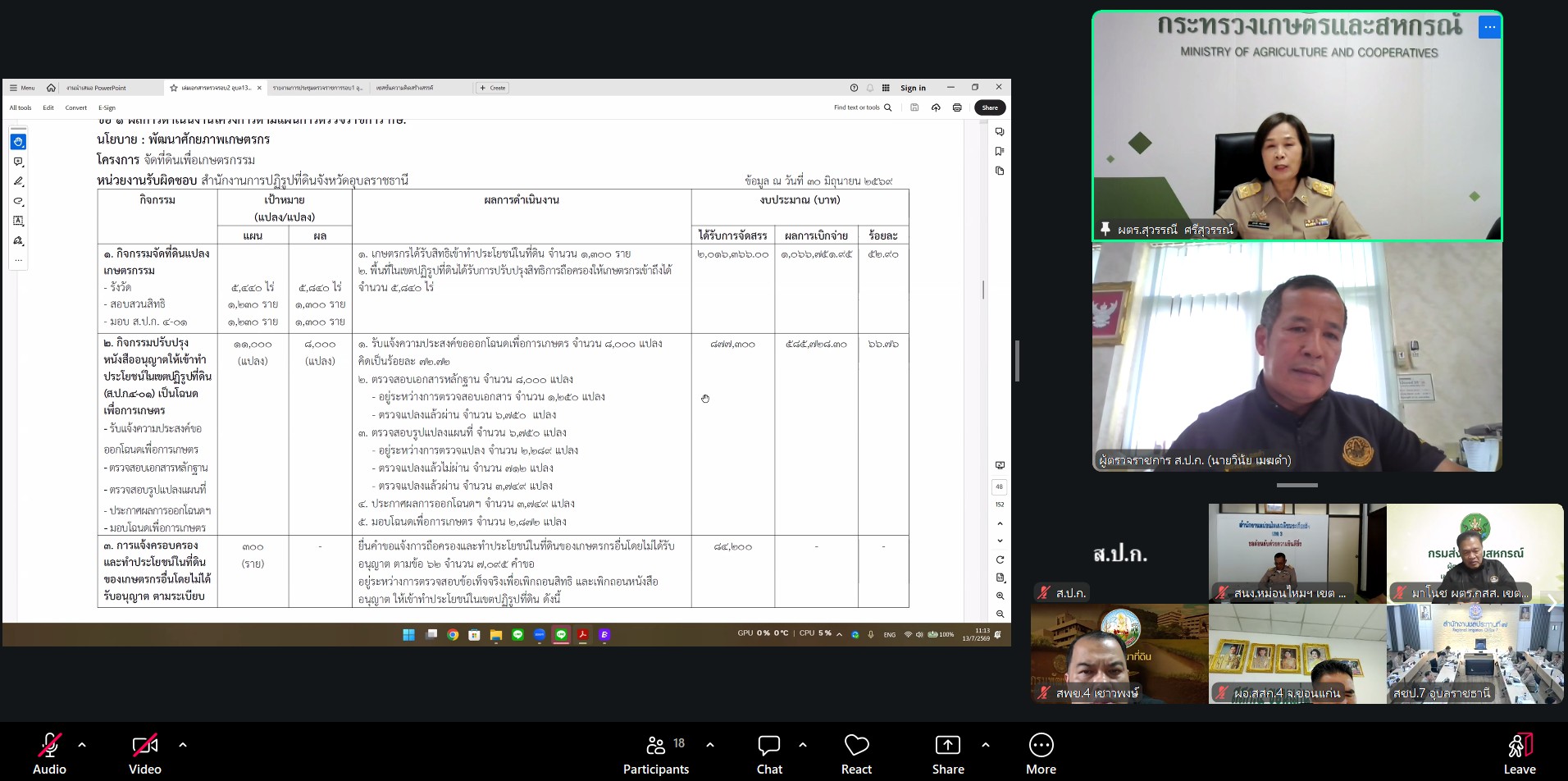This screenshot has width=1568, height=781.
Task: Zoom in on the PDF page
Action: 1000,596
